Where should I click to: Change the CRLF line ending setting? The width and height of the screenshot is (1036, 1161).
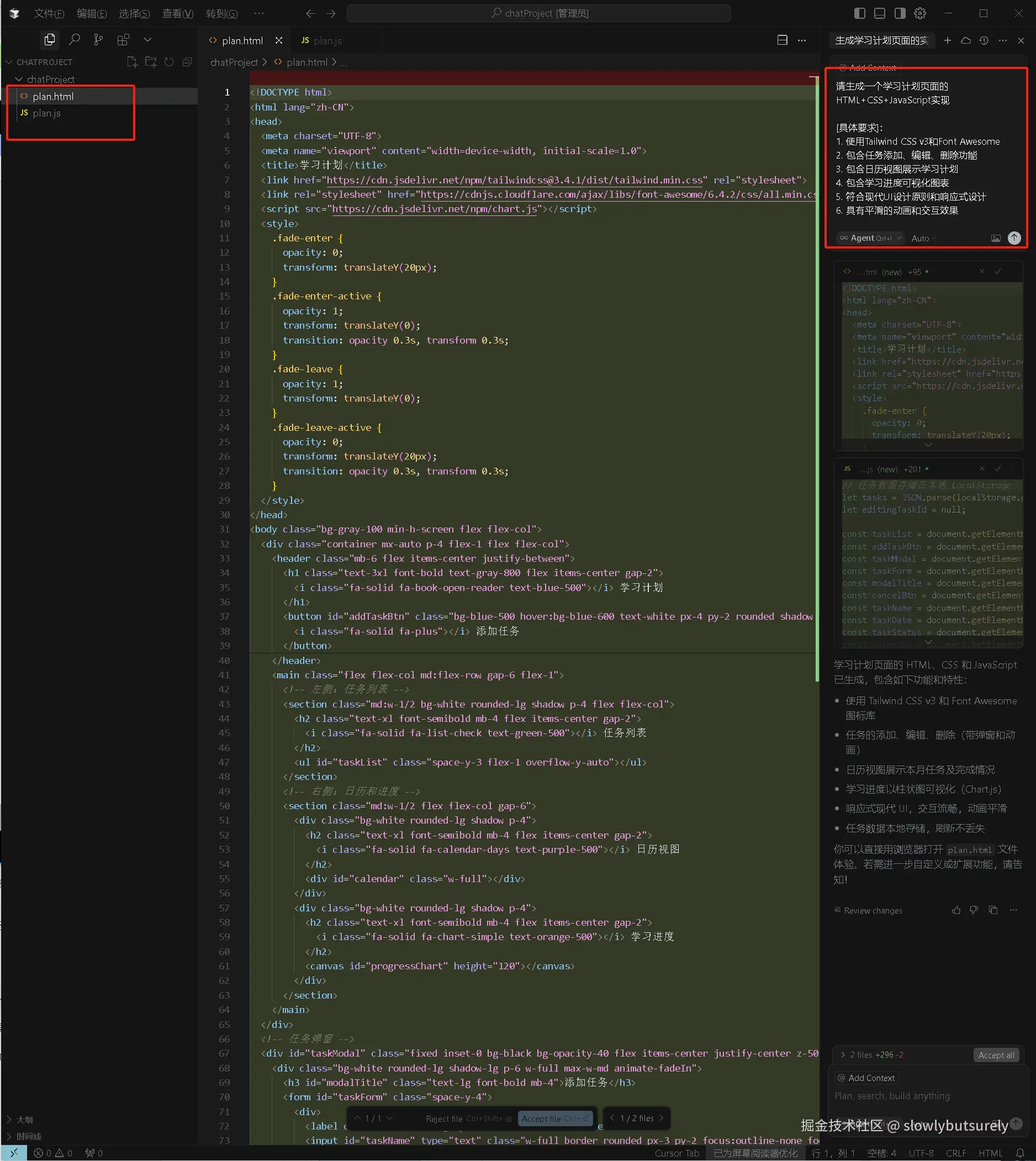click(956, 1153)
